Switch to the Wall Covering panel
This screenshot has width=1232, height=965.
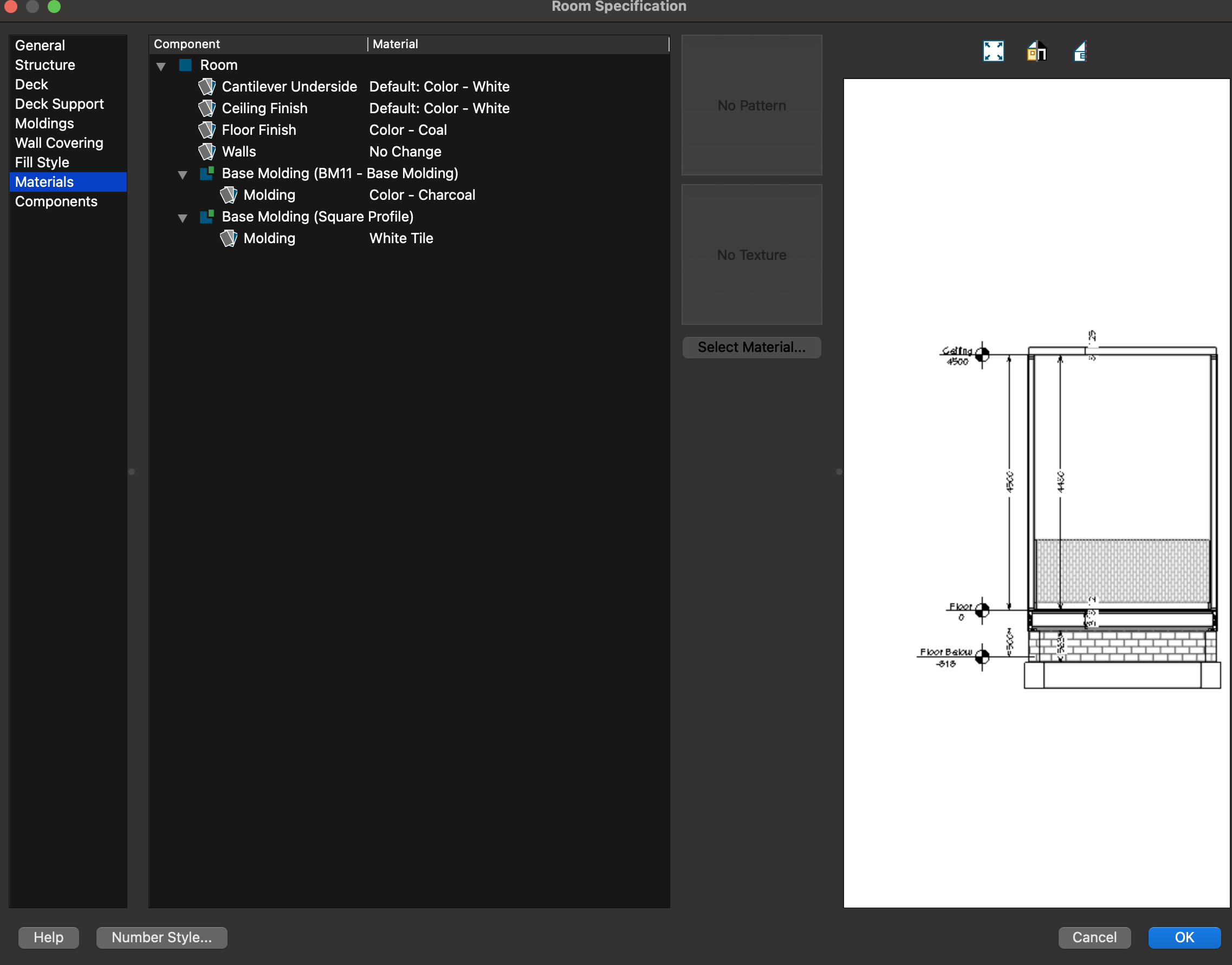coord(59,143)
